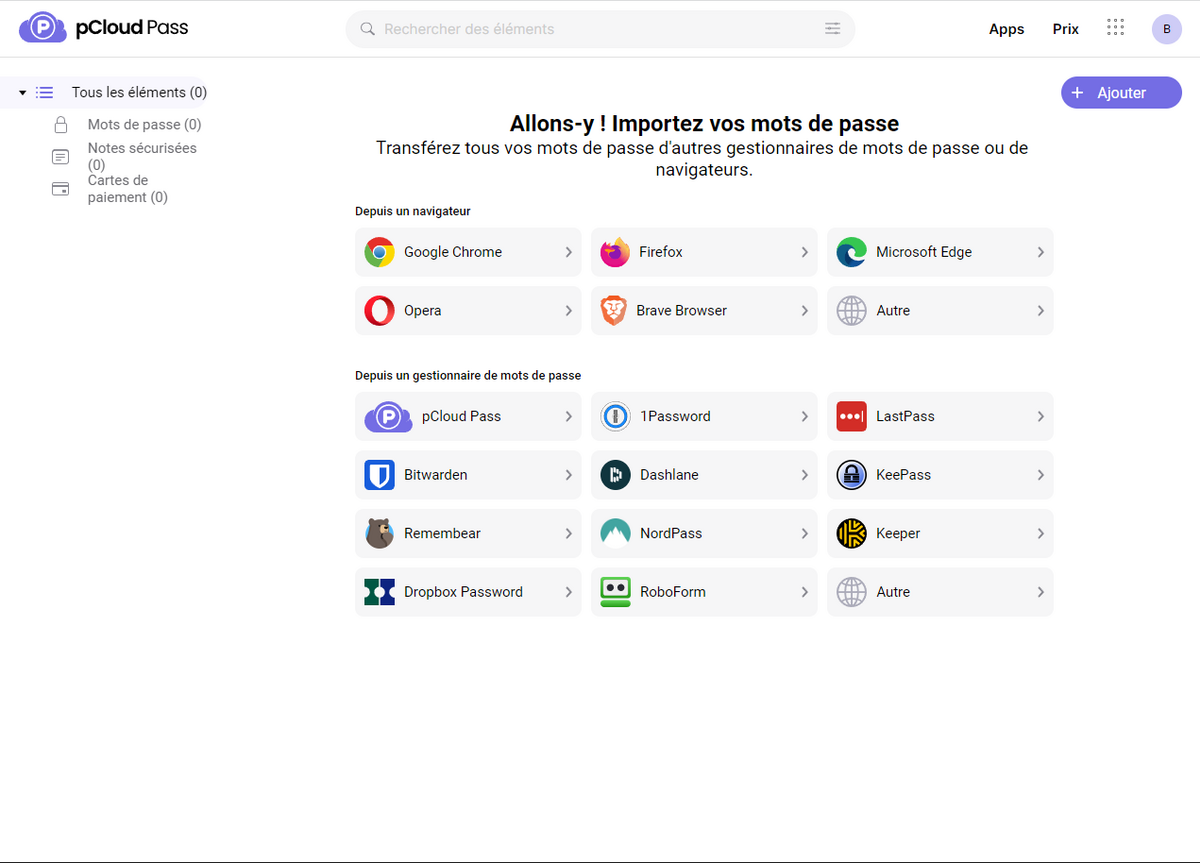The width and height of the screenshot is (1200, 863).
Task: Select Tous les éléments (0)
Action: coord(139,92)
